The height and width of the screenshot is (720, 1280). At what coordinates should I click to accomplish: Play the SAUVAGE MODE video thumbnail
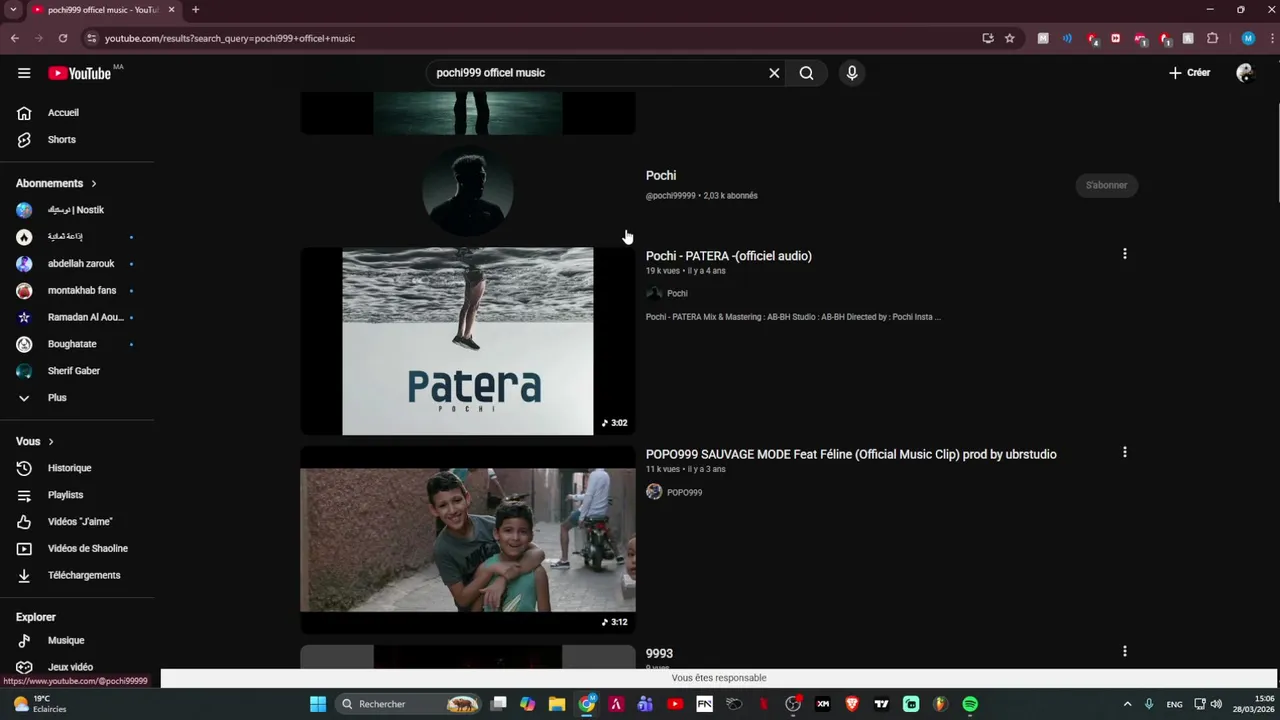point(468,540)
